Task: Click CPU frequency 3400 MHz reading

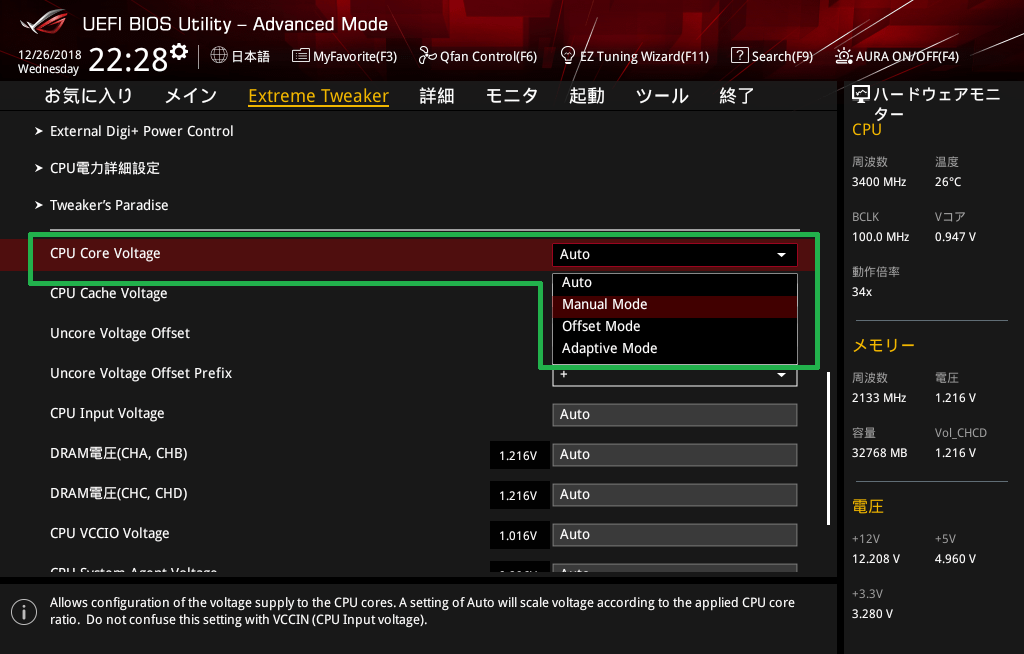Action: (x=879, y=182)
